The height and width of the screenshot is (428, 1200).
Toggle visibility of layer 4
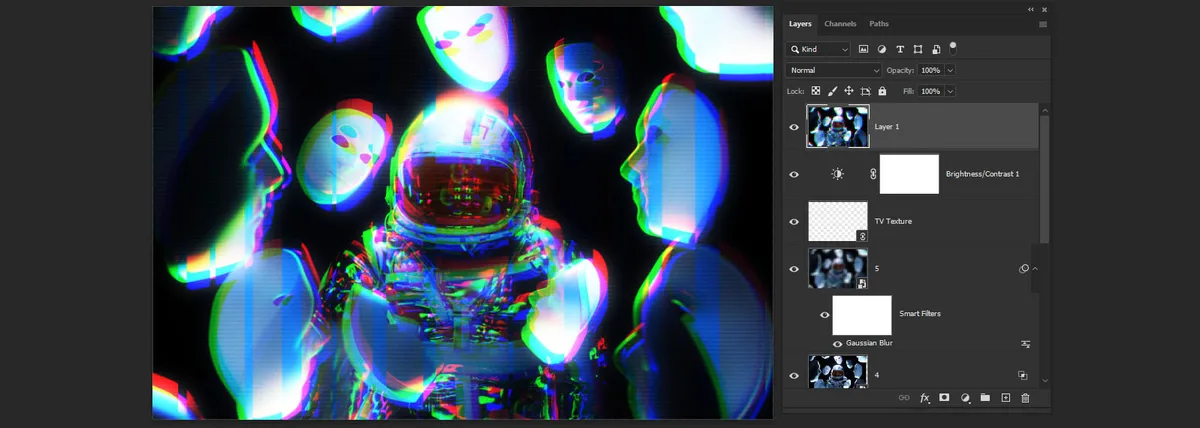click(x=794, y=375)
